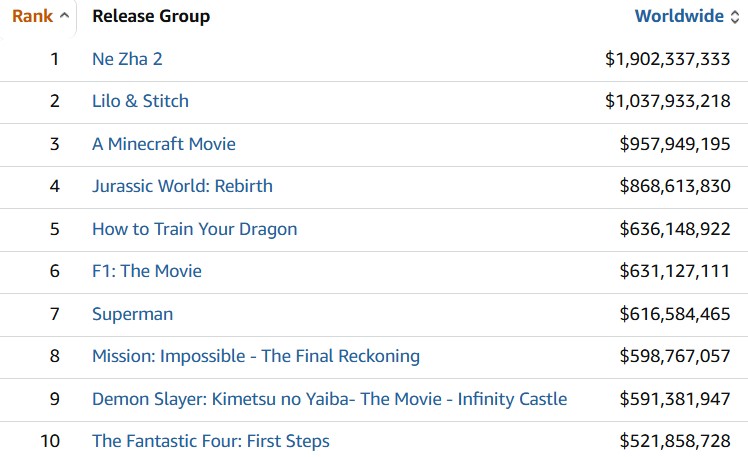Click Superman's gross value $616,584,465
Screen dimensions: 748x457
point(675,314)
